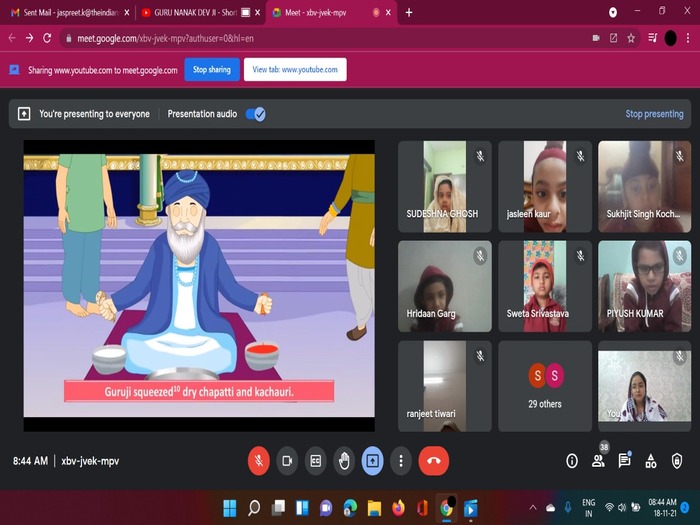Open Microsoft Office from taskbar

422,508
